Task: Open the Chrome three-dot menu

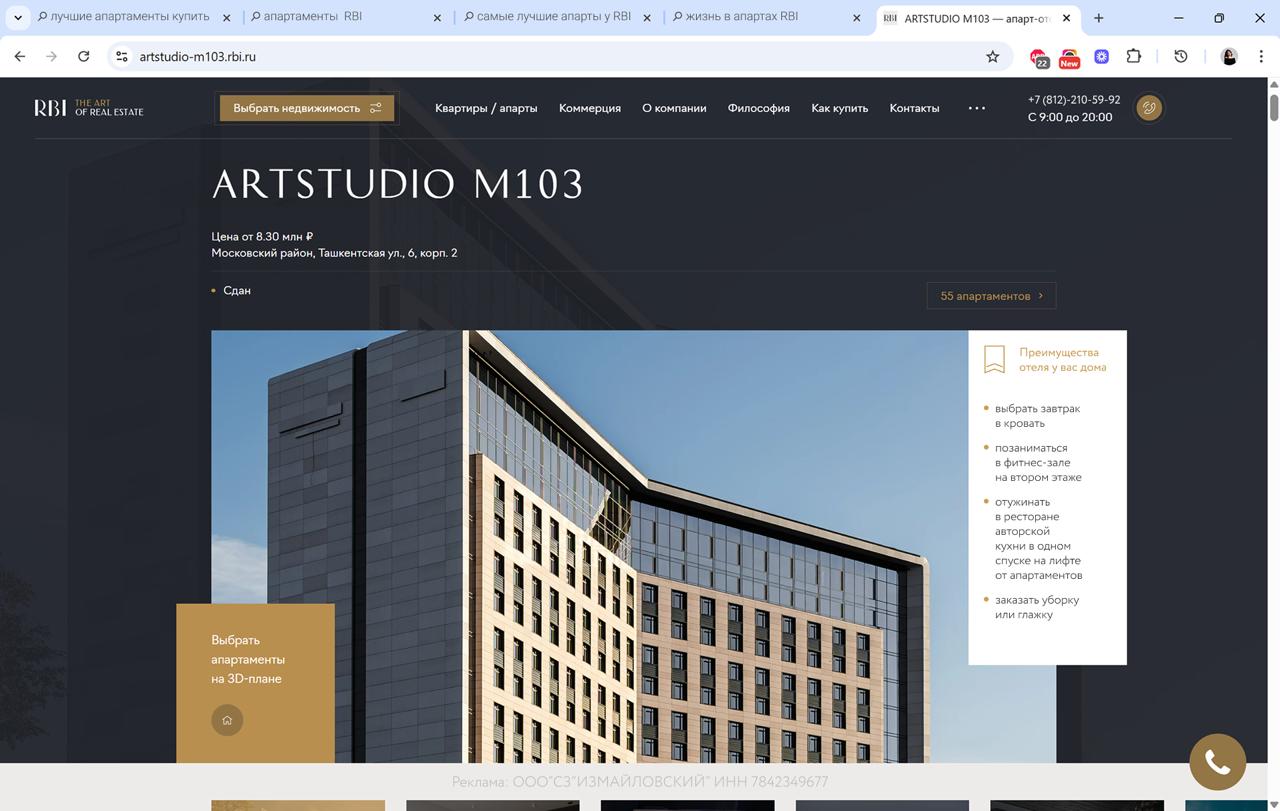Action: pyautogui.click(x=1261, y=57)
